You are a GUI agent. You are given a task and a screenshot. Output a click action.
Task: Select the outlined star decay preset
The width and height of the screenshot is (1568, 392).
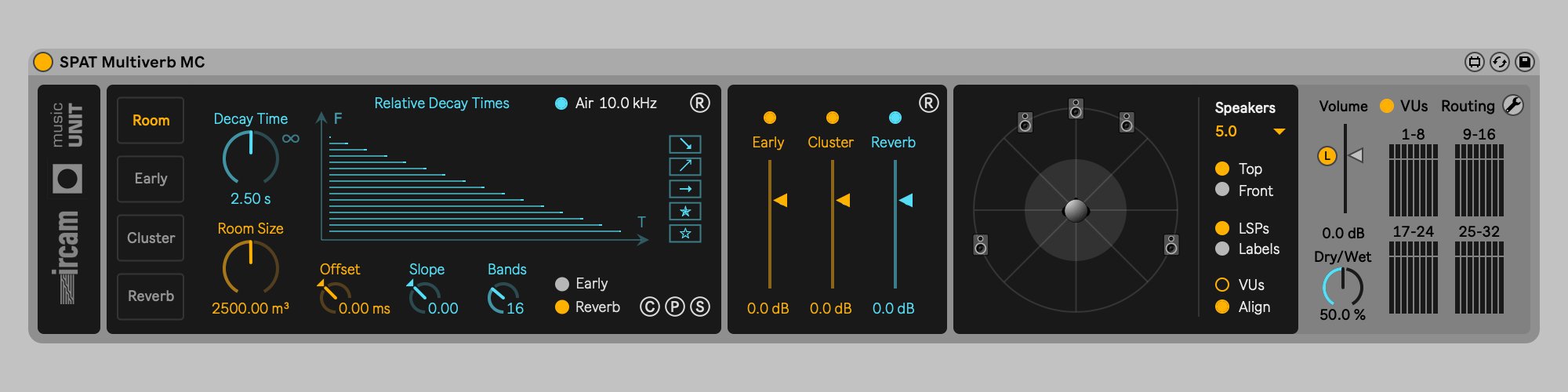pos(685,233)
